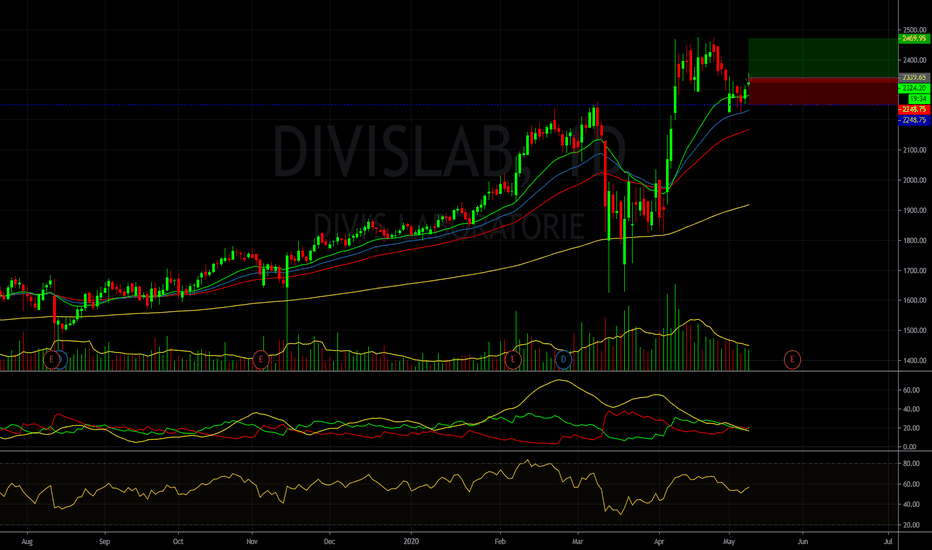Click the Dec label on time axis
Viewport: 932px width, 550px height.
(x=329, y=542)
